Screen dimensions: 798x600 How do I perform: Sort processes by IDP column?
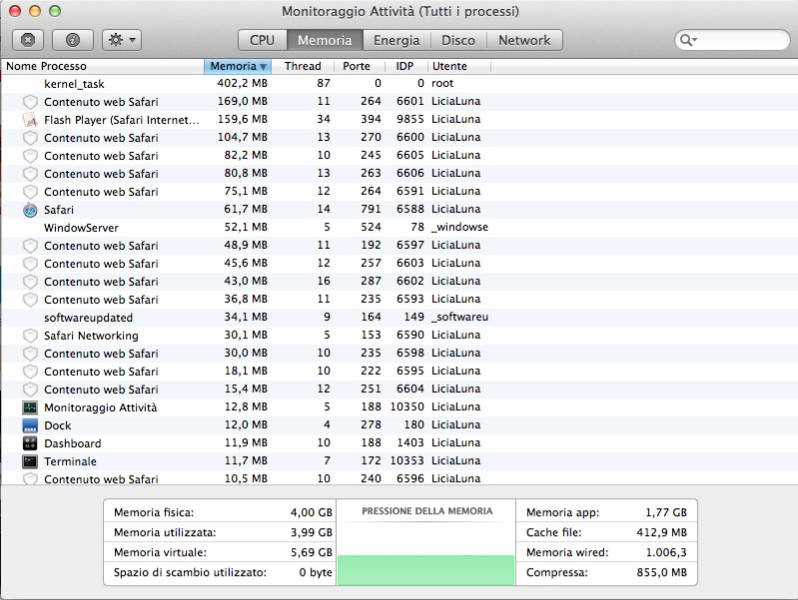coord(406,66)
